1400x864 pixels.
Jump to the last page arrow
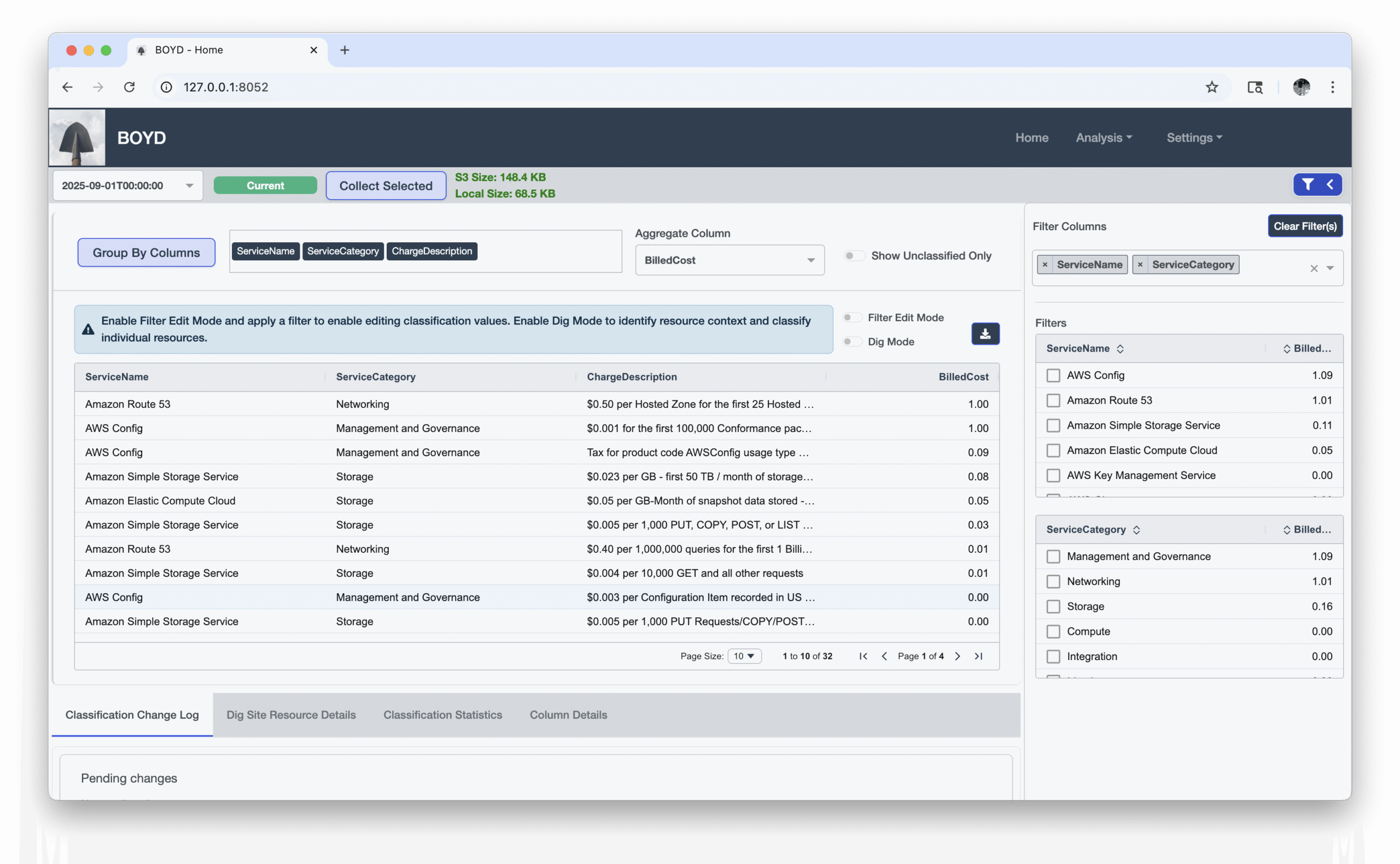point(978,656)
